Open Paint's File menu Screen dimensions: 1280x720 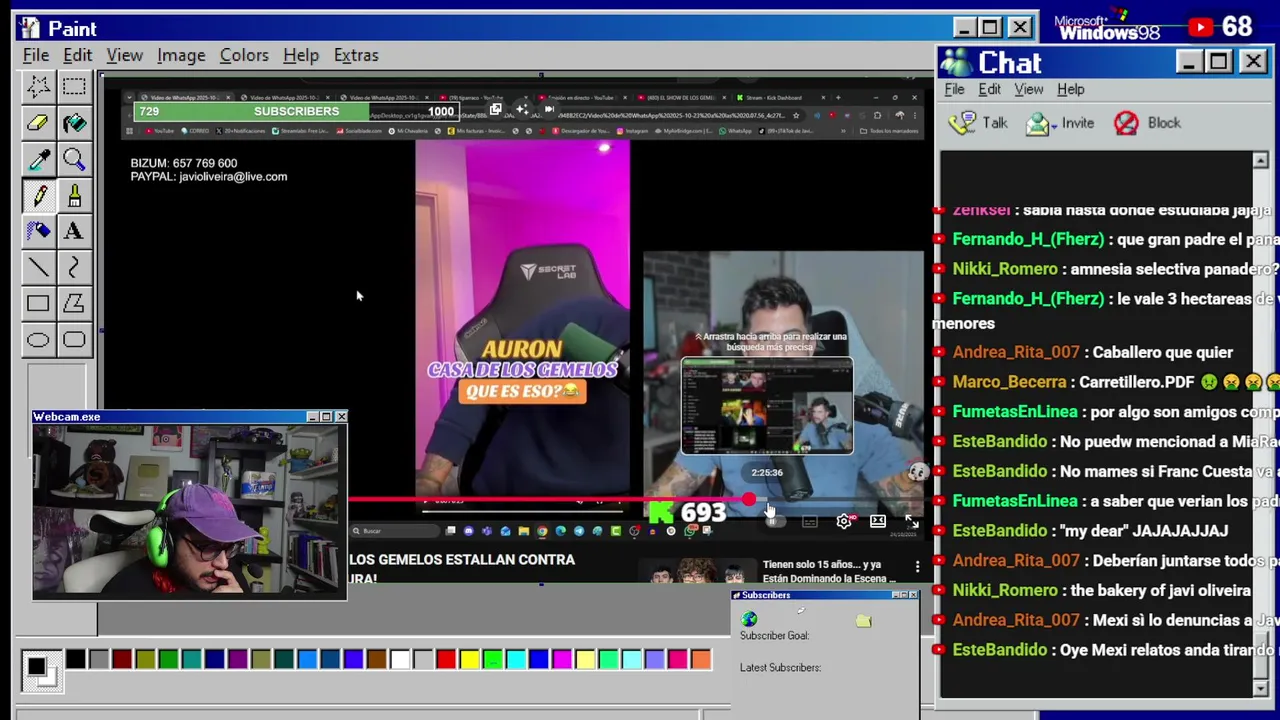pos(36,55)
